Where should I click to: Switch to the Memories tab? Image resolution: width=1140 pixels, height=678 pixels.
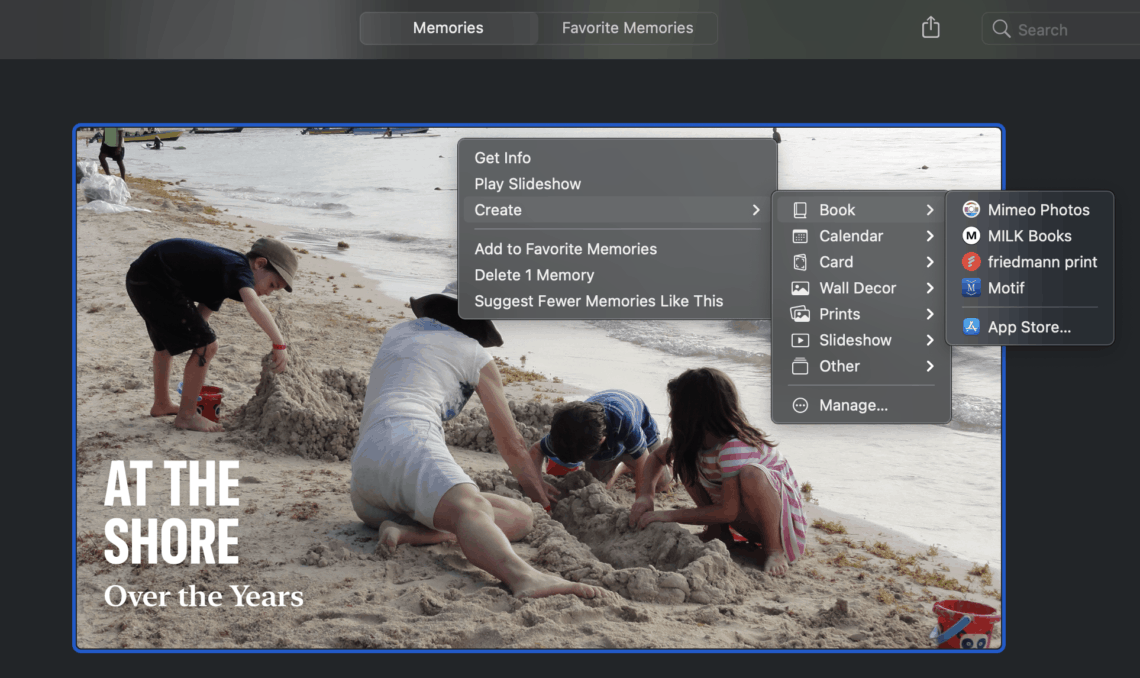[x=449, y=28]
